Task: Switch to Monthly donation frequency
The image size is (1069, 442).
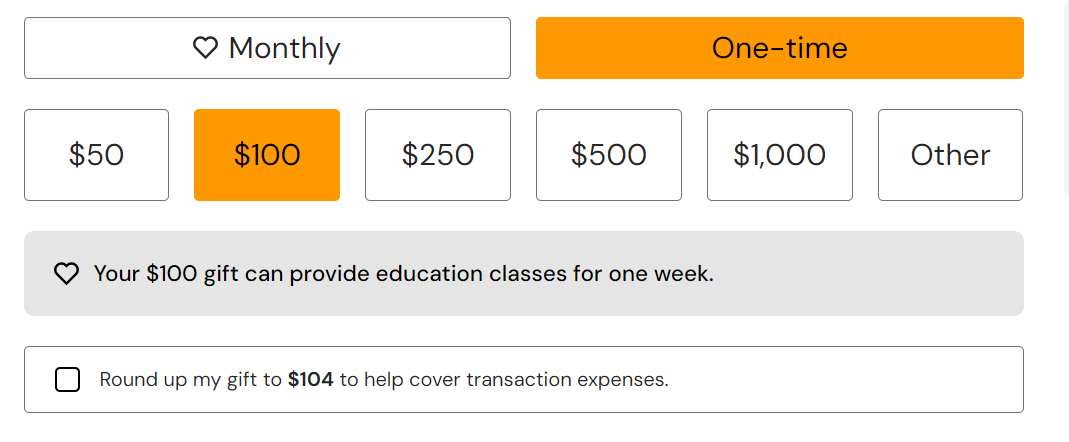Action: tap(267, 48)
